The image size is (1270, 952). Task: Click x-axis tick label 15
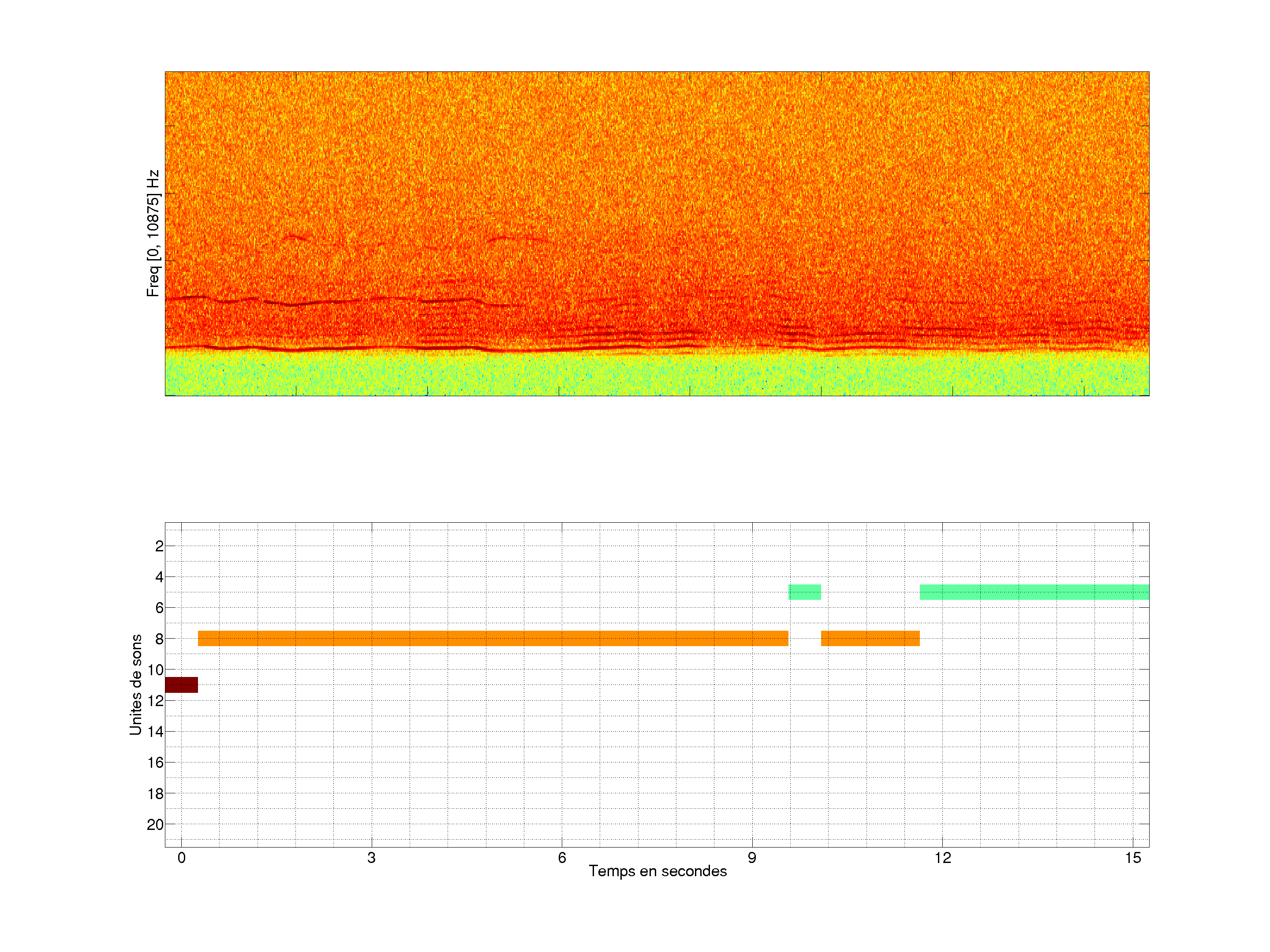pyautogui.click(x=1132, y=858)
